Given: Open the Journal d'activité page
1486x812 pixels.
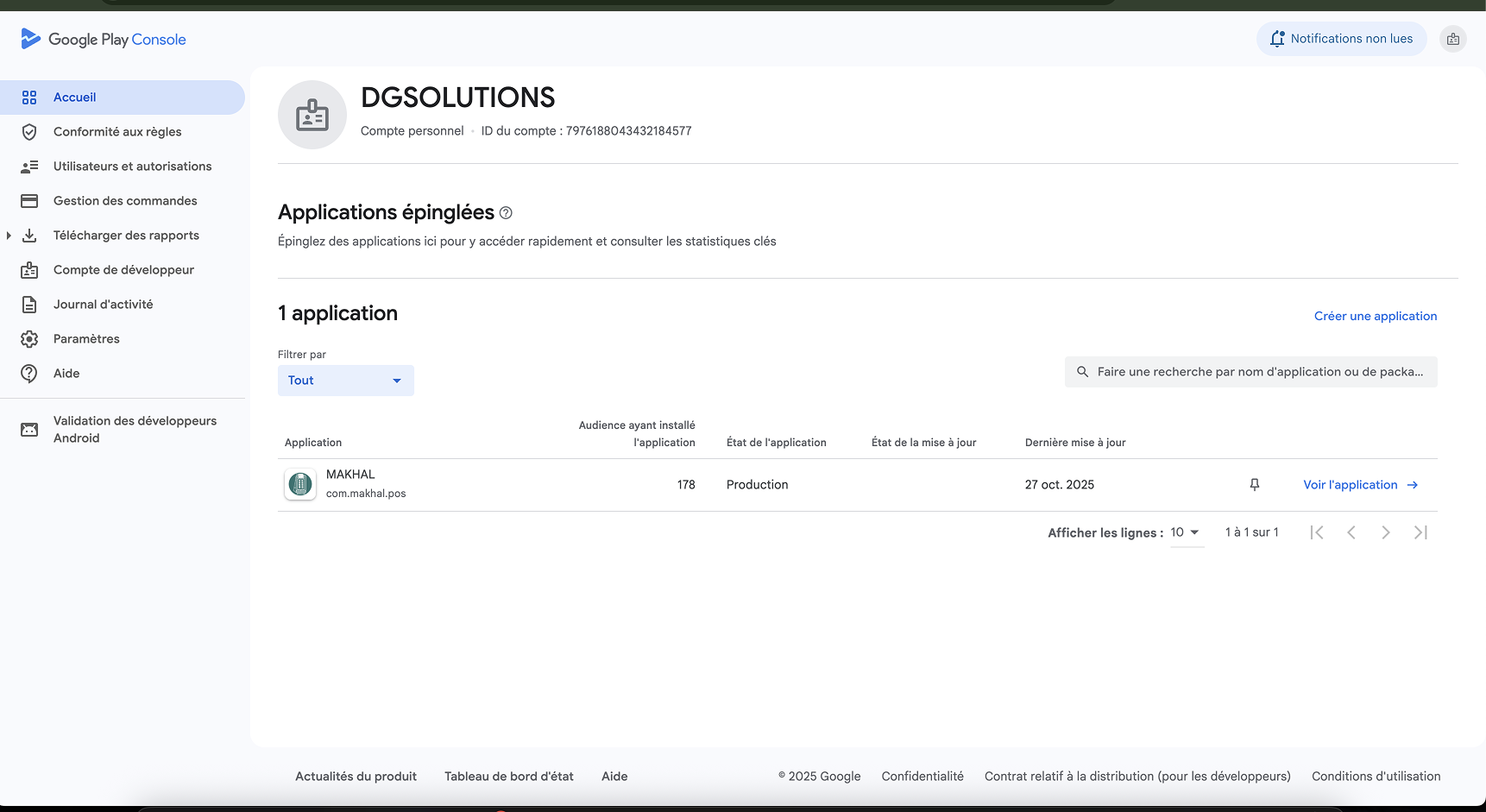Looking at the screenshot, I should point(103,305).
